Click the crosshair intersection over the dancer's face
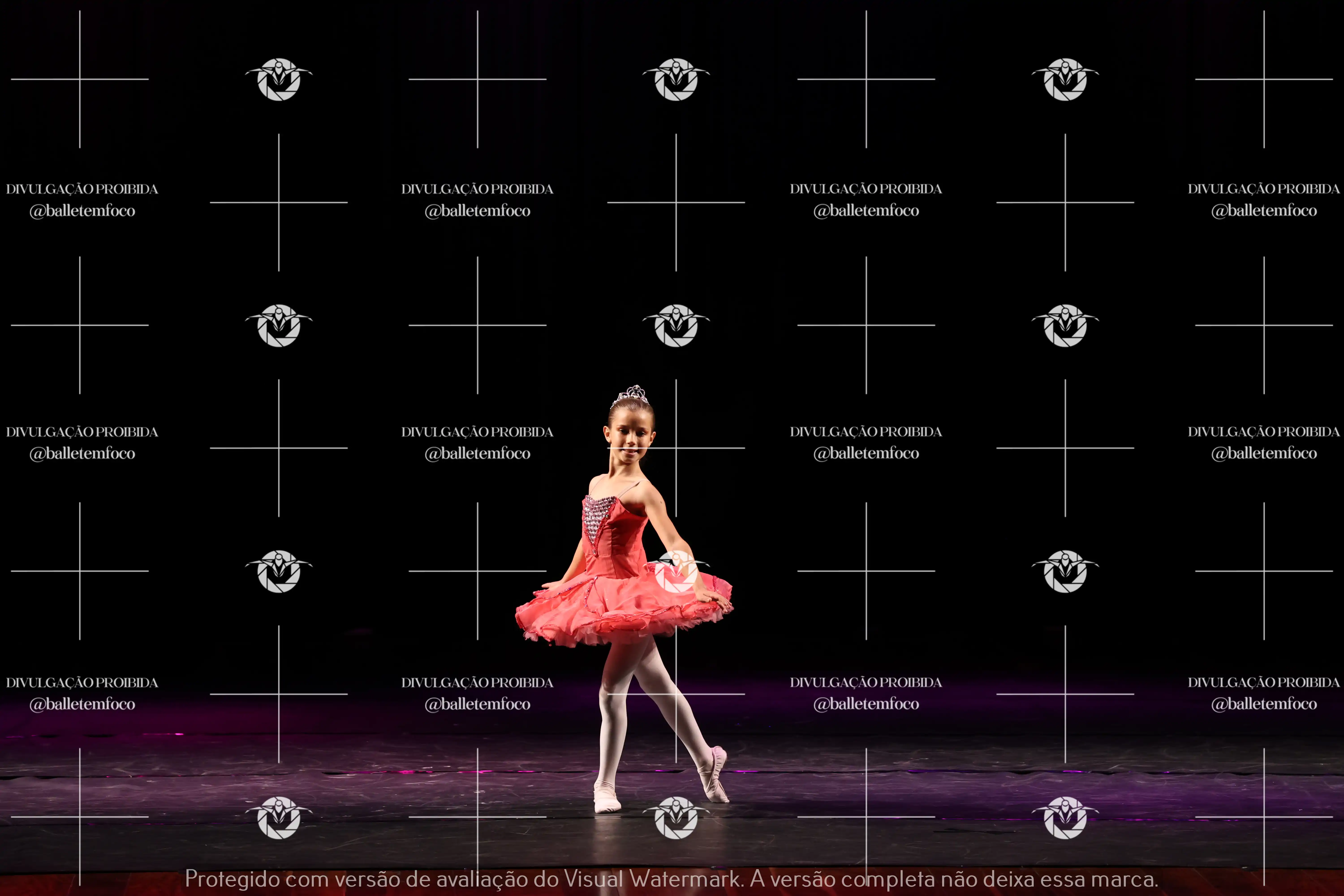Viewport: 1344px width, 896px height. 676,448
